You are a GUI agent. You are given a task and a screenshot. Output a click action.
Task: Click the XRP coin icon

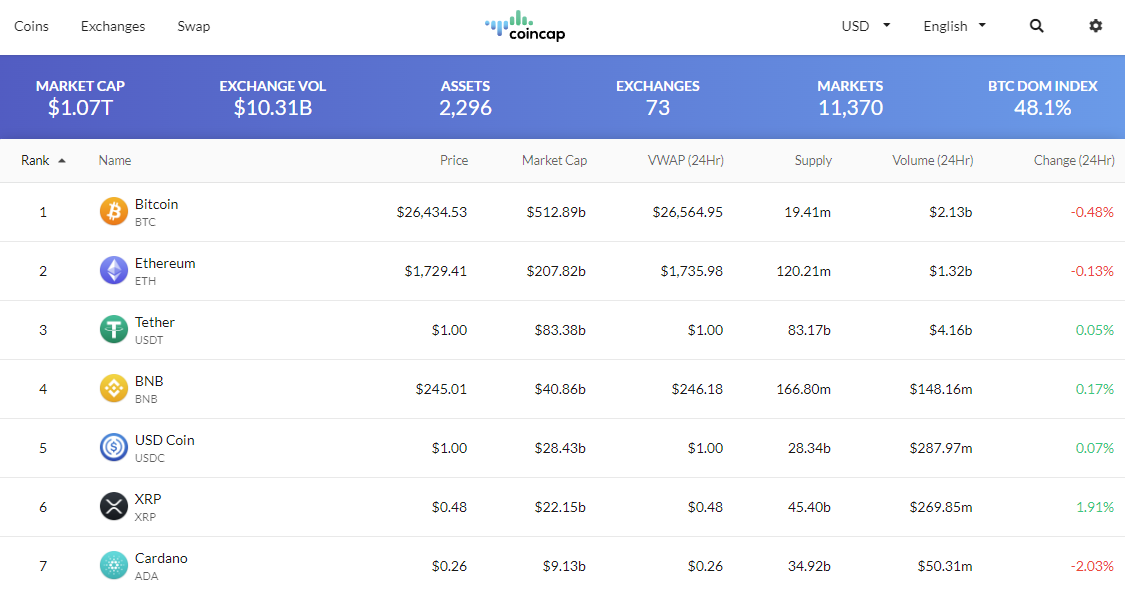113,506
